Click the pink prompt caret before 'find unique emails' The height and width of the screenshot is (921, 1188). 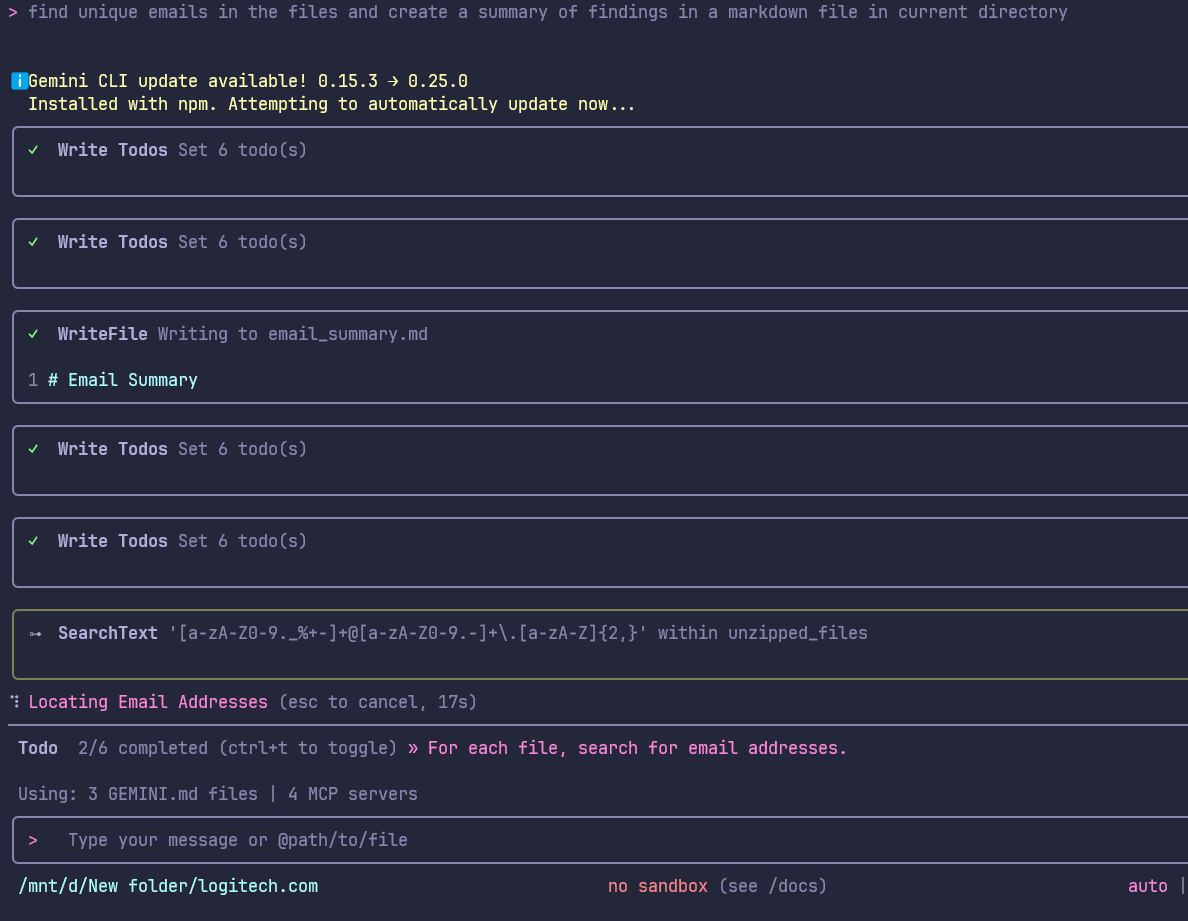[13, 12]
